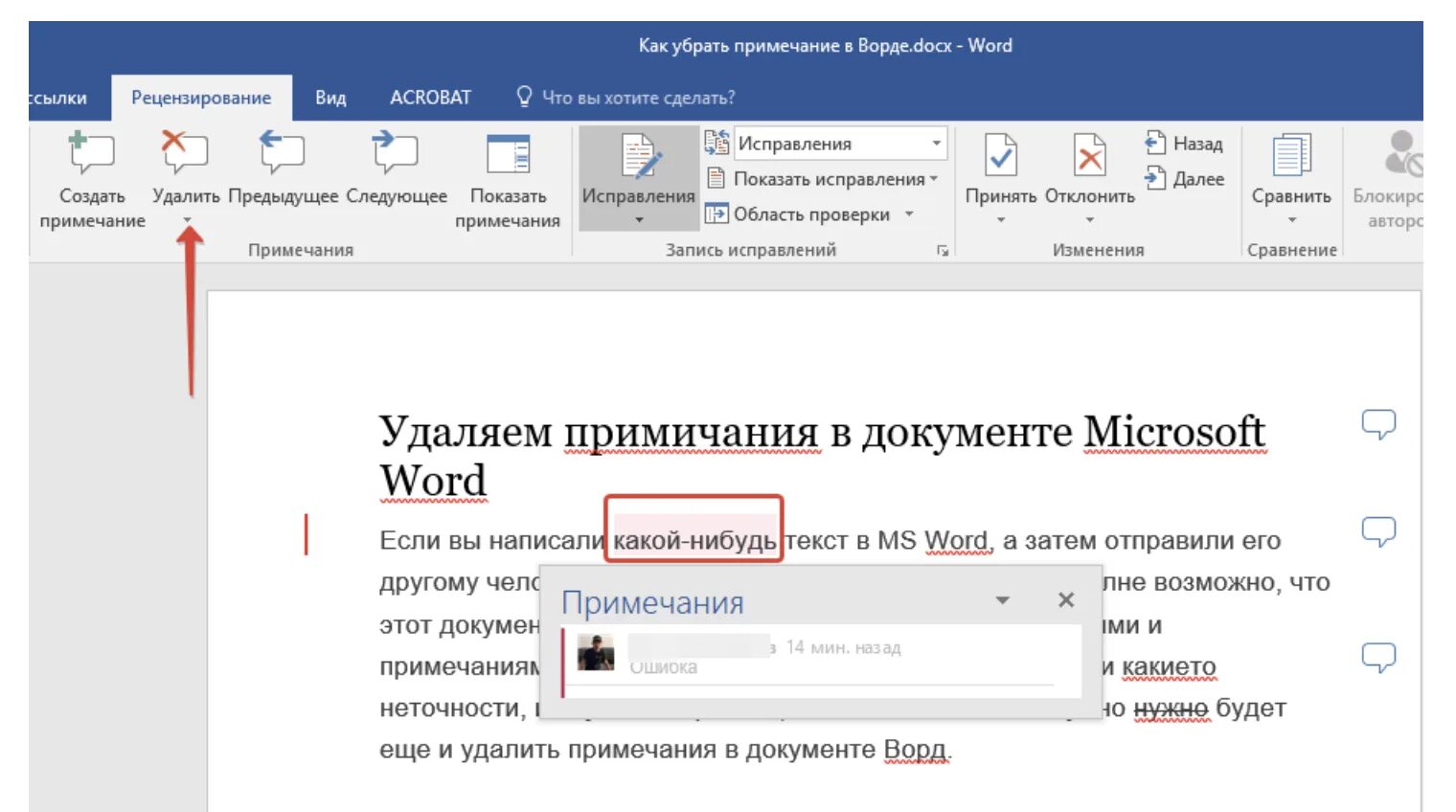This screenshot has height=812, width=1456.
Task: Toggle Исправления track changes button
Action: click(639, 179)
